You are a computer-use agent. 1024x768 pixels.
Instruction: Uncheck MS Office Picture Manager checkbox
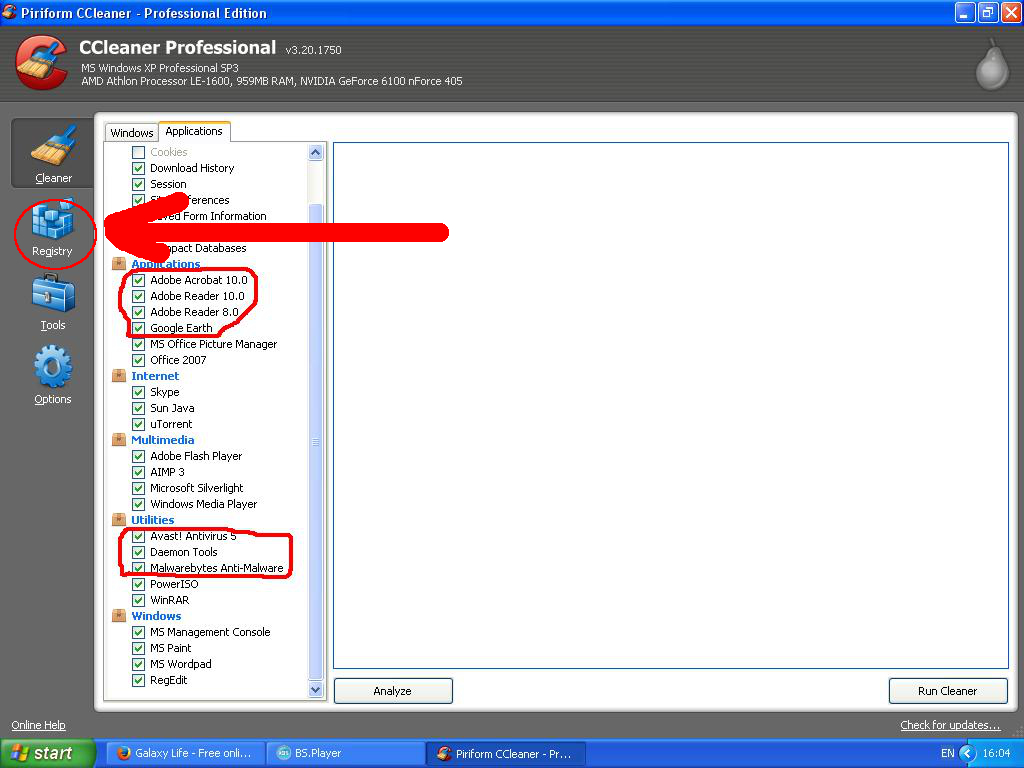[138, 344]
